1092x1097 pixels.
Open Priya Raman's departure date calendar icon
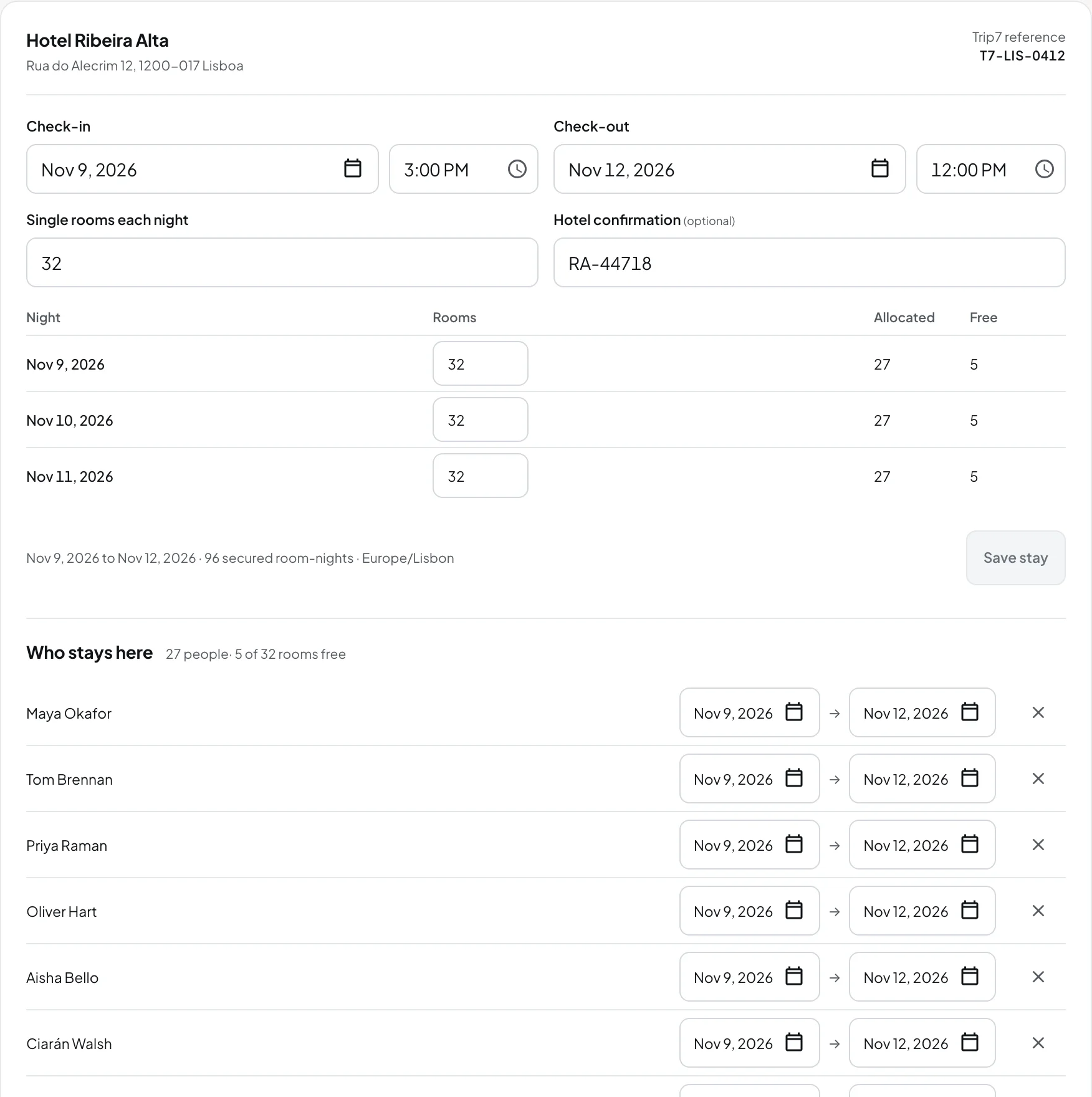970,844
